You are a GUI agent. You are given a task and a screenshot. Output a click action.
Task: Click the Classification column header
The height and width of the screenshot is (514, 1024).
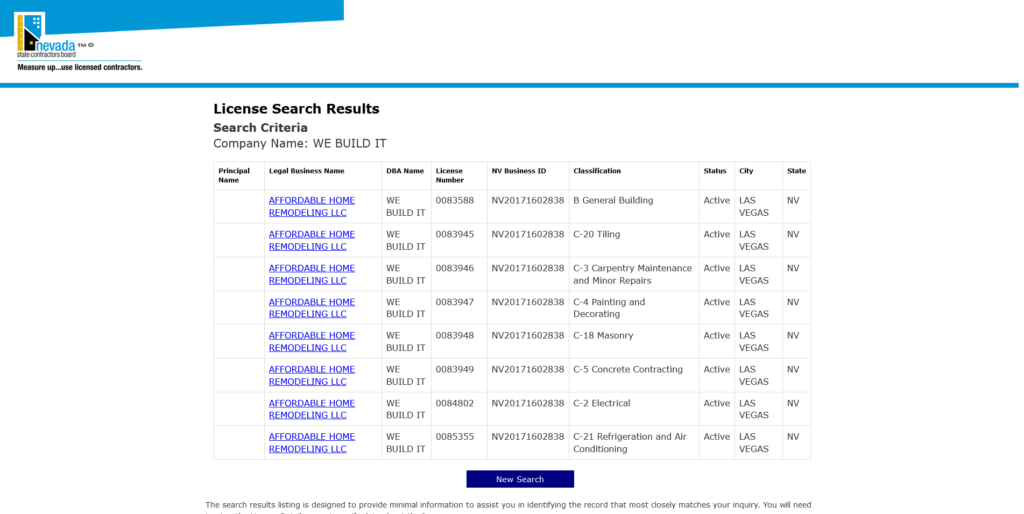click(x=597, y=171)
